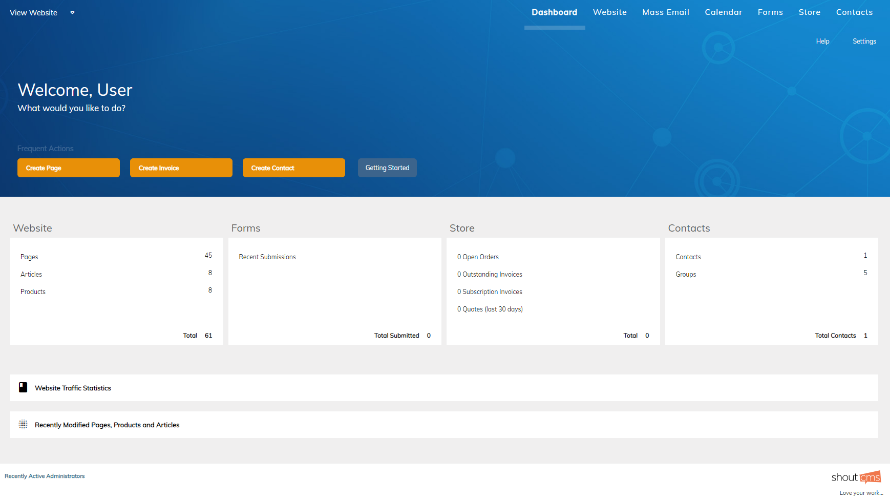This screenshot has height=500, width=890.
Task: Click the Total Contacts value
Action: tap(866, 335)
